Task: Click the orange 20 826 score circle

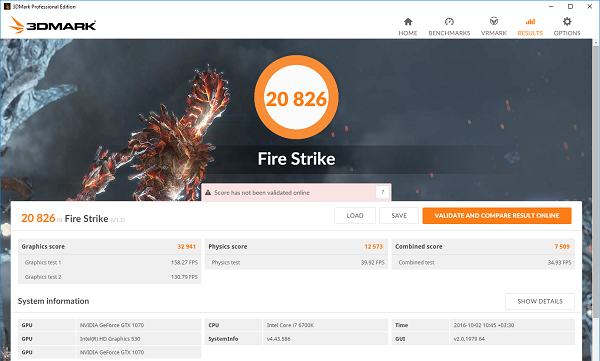Action: point(296,97)
